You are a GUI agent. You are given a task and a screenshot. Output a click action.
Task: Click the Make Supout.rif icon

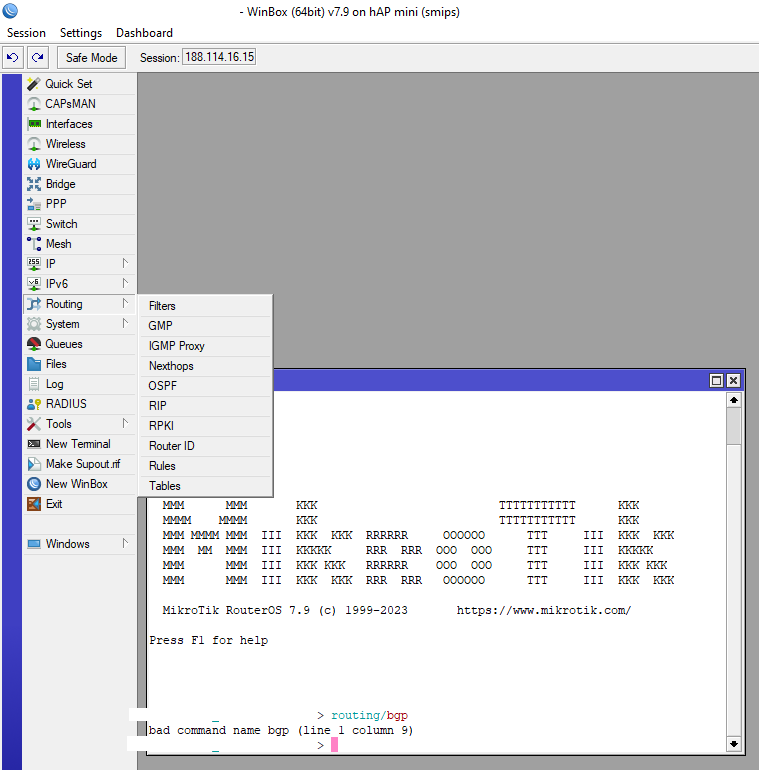tap(34, 464)
